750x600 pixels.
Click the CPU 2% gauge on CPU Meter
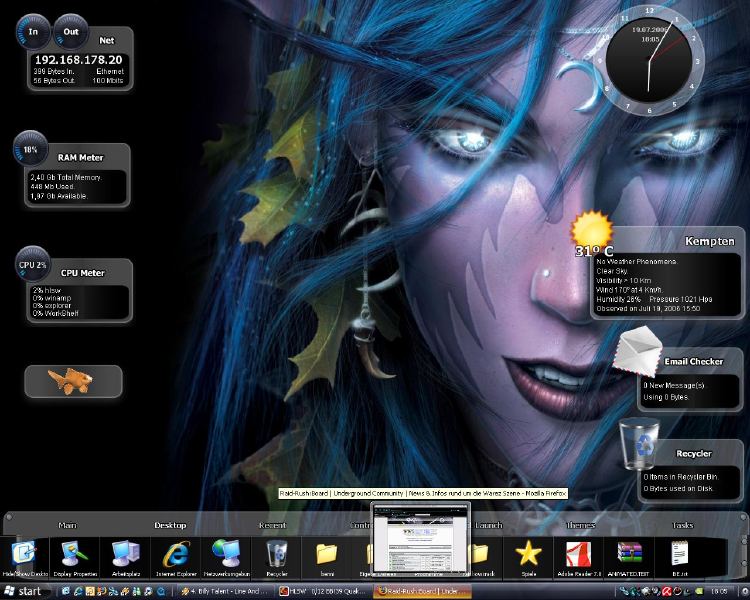pyautogui.click(x=33, y=265)
